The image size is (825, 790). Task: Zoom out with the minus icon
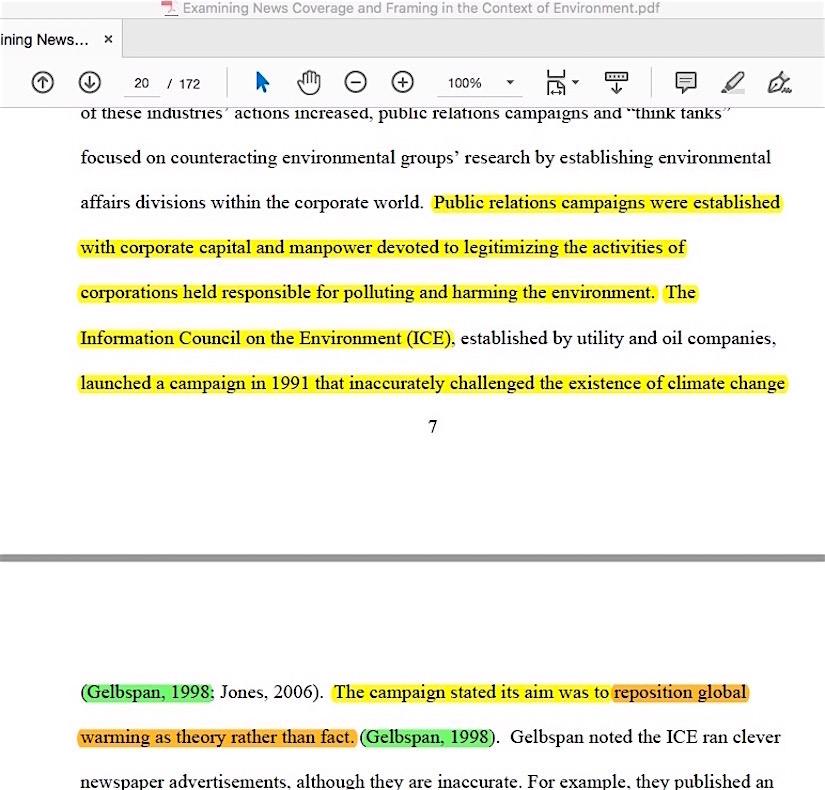click(x=356, y=83)
